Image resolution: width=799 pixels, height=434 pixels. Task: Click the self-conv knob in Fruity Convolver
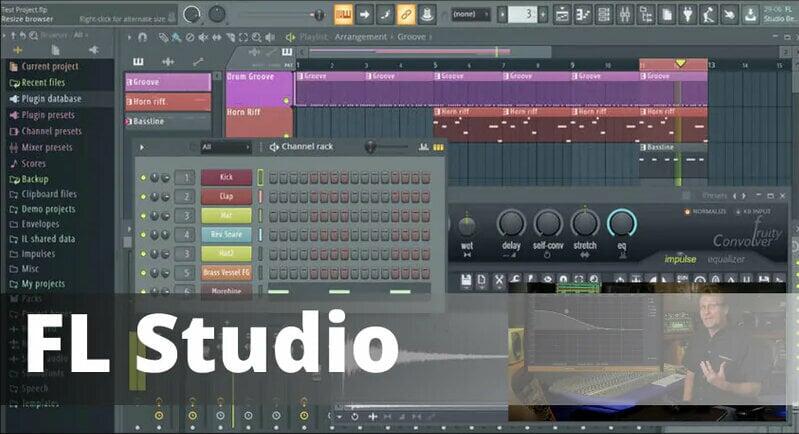tap(547, 224)
